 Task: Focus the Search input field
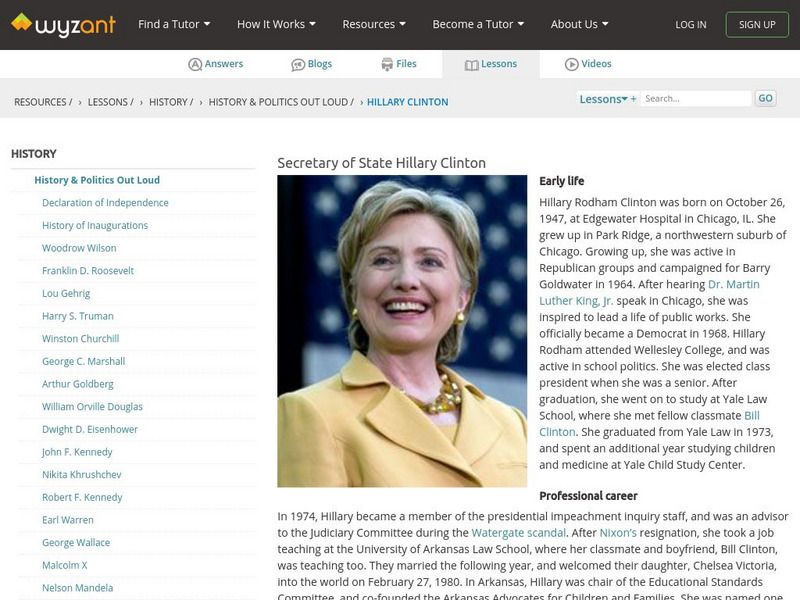[696, 98]
